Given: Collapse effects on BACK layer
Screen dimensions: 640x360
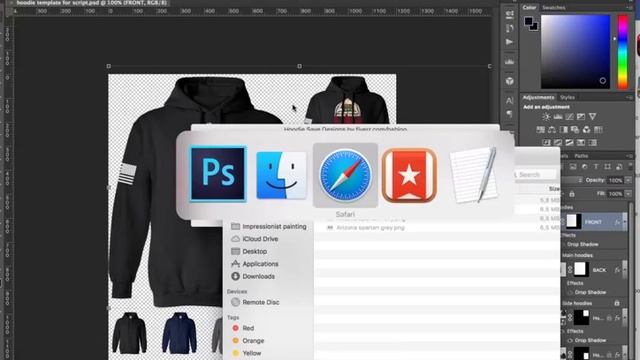Looking at the screenshot, I should (x=624, y=270).
